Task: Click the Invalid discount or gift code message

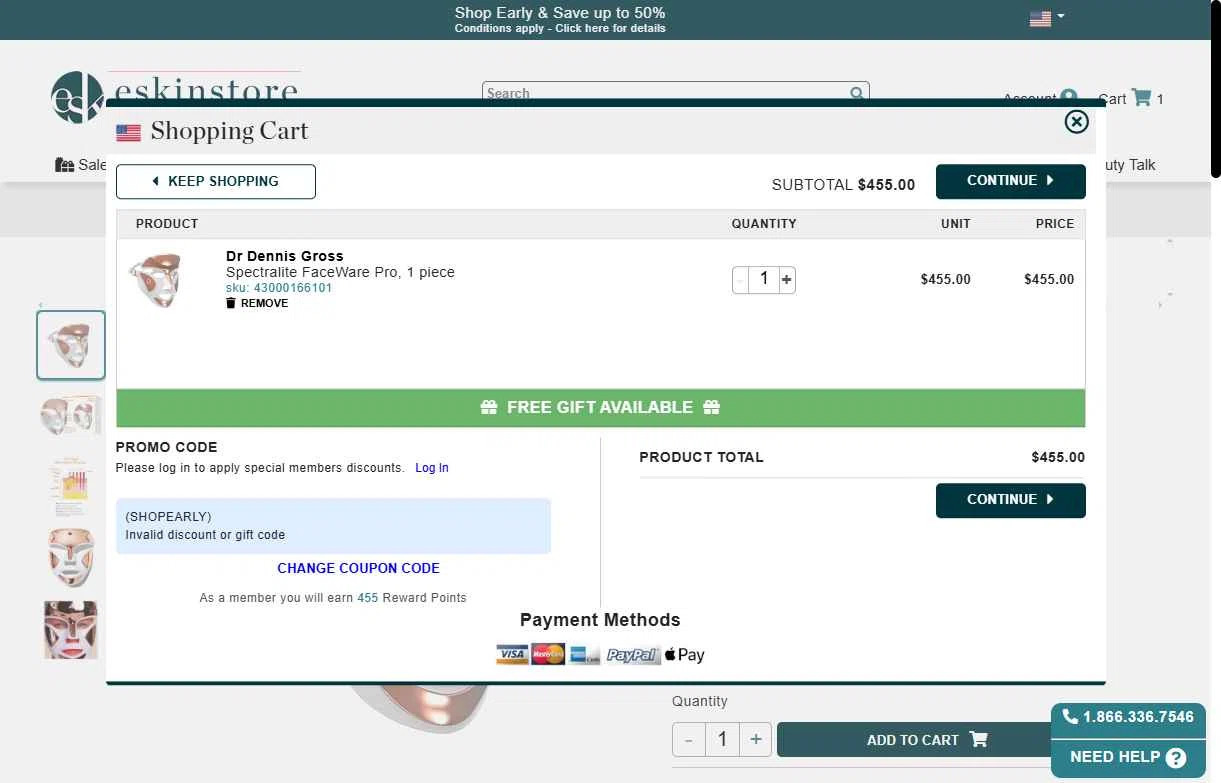Action: (x=205, y=535)
